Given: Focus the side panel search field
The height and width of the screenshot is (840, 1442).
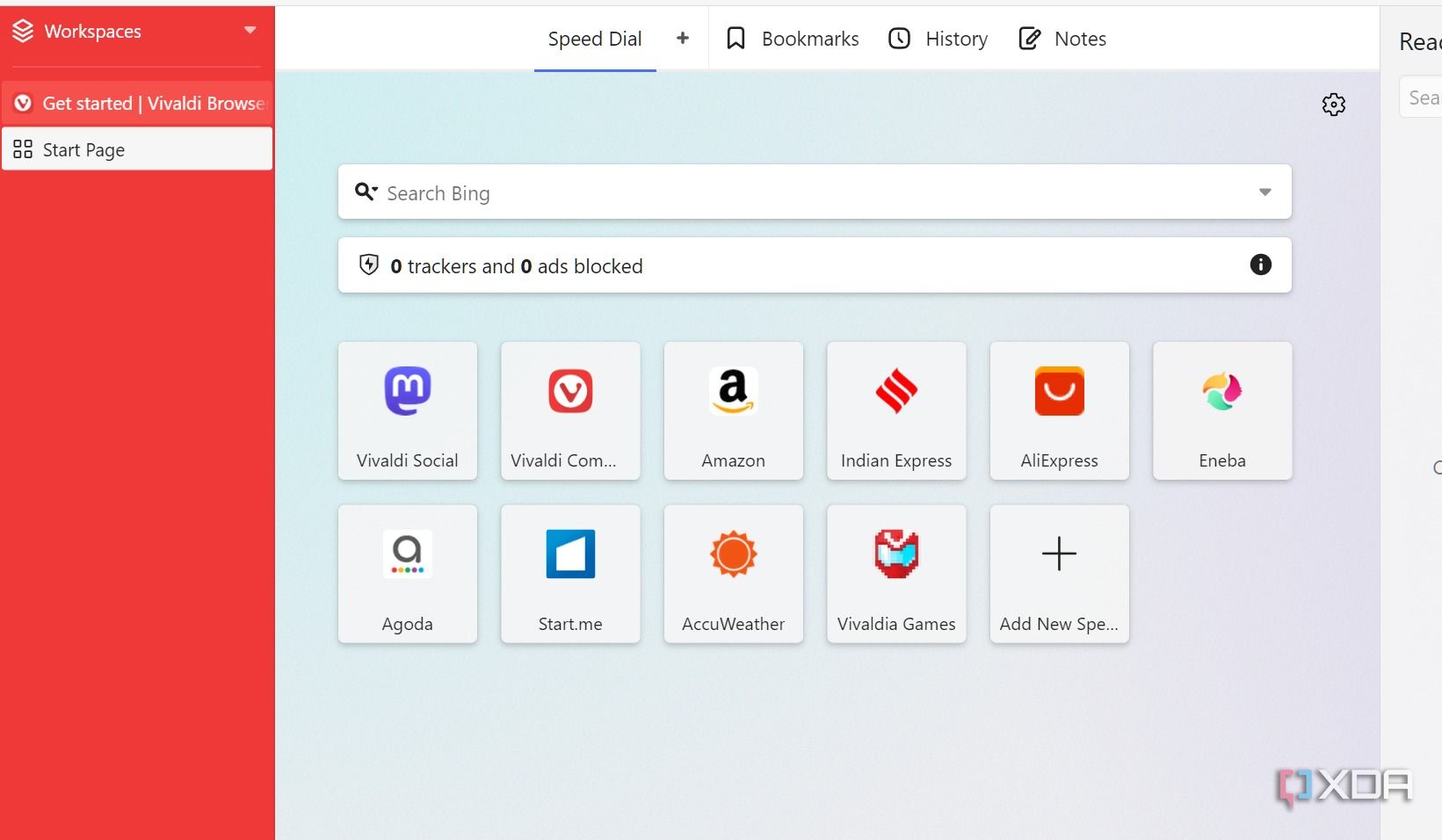Looking at the screenshot, I should [x=1421, y=98].
